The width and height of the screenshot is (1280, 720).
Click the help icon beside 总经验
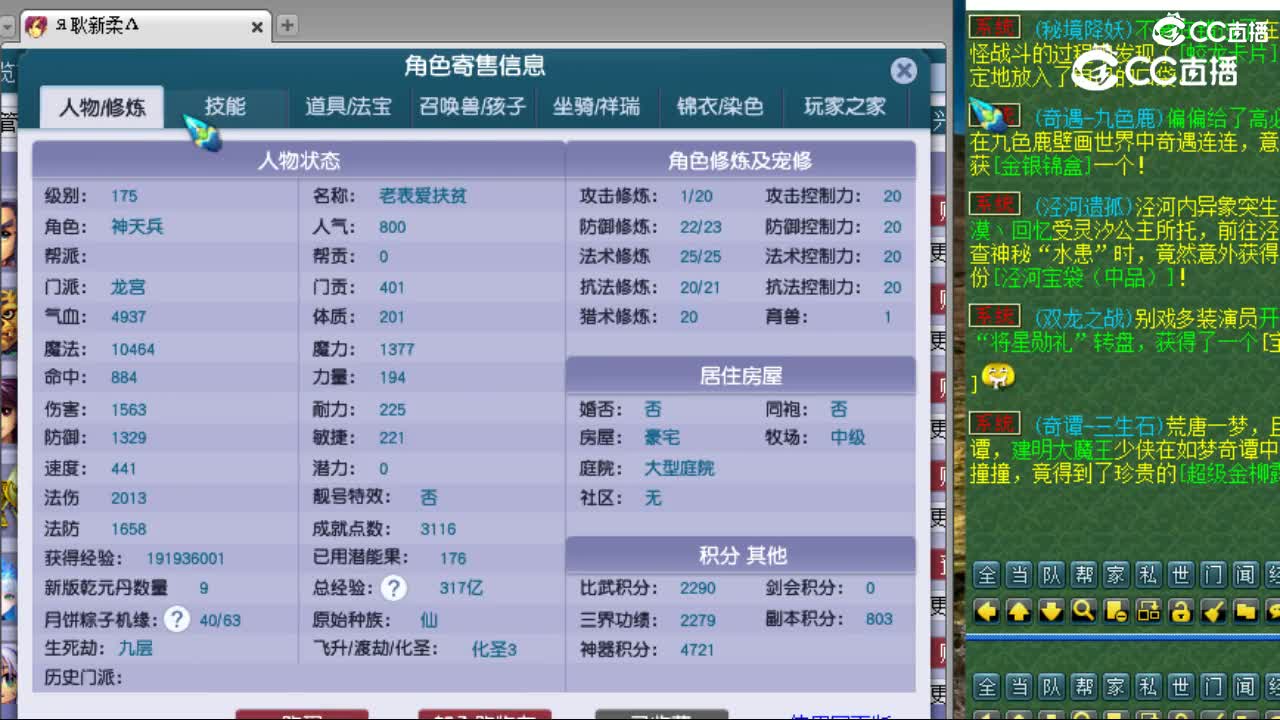[x=394, y=588]
